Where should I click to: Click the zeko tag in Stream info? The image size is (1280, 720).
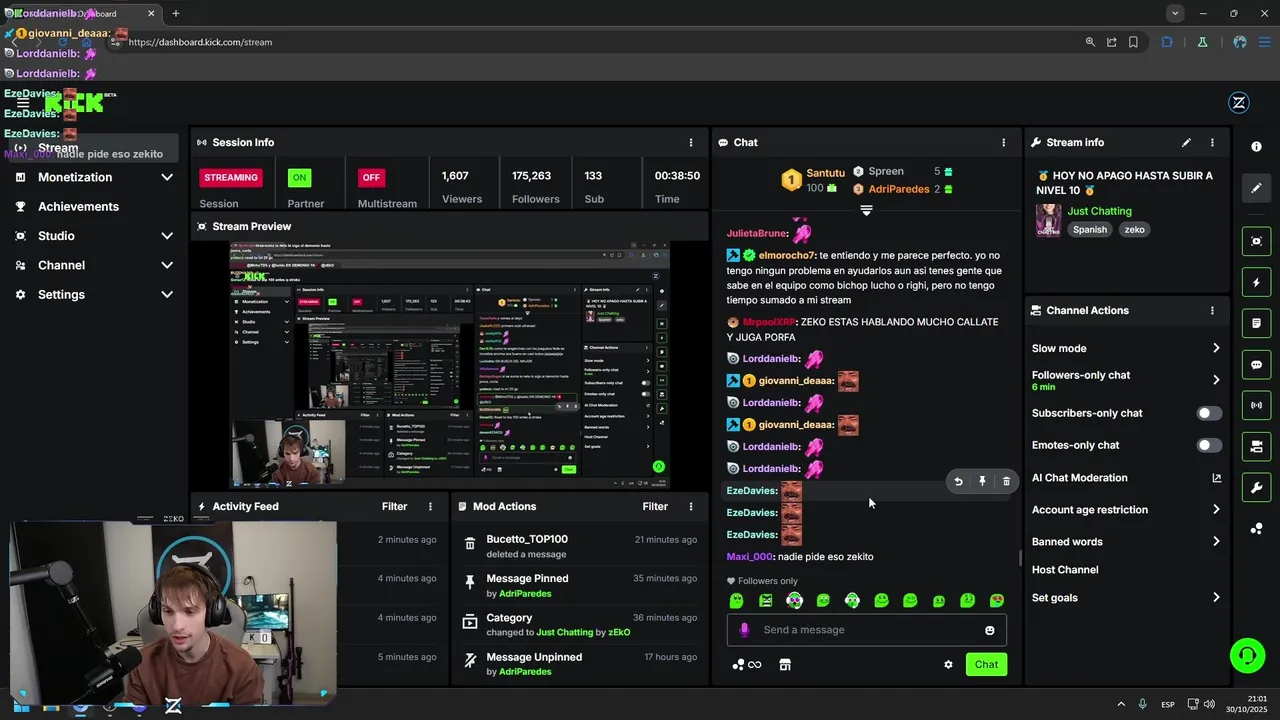(1134, 230)
